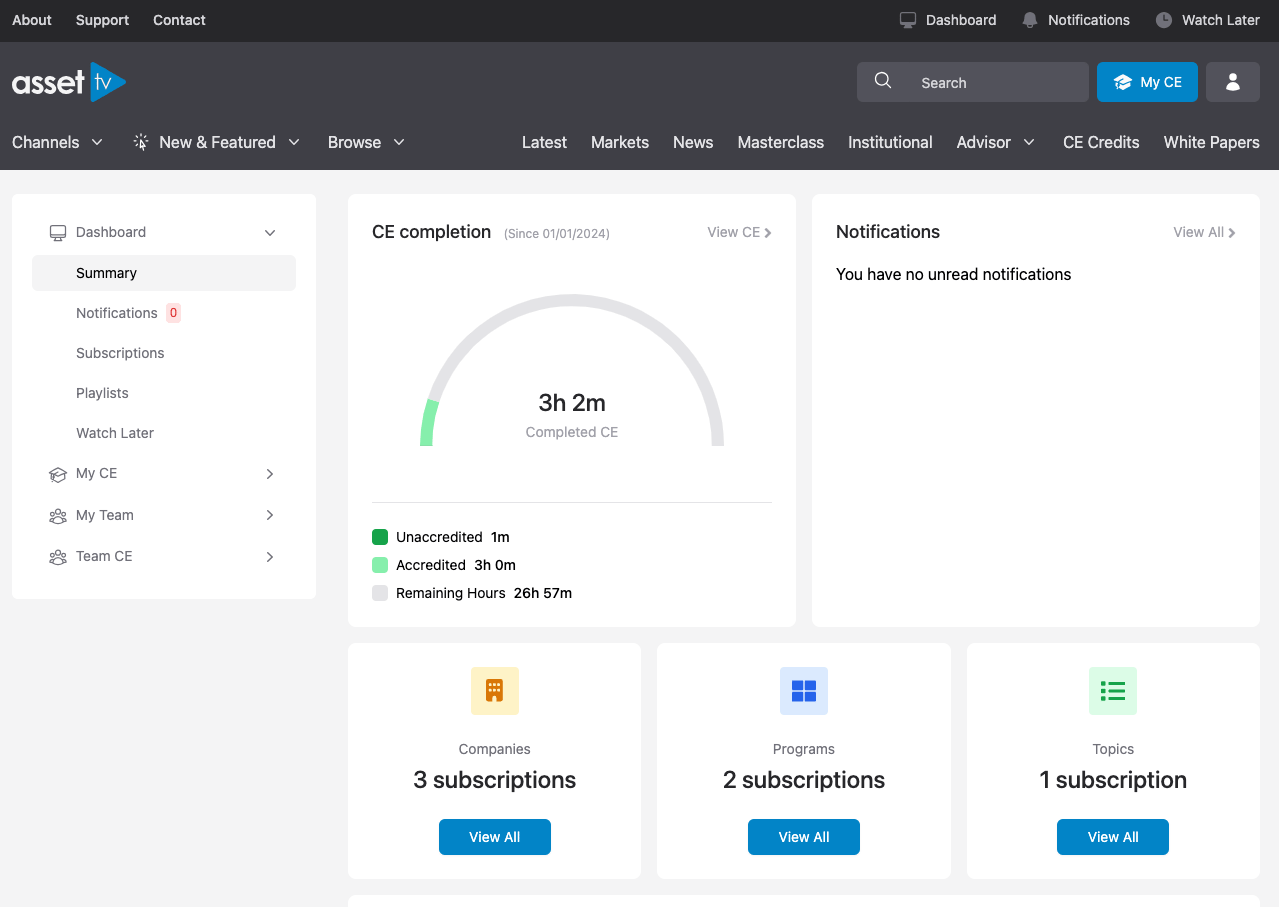The height and width of the screenshot is (907, 1279).
Task: Collapse the Dashboard sidebar section
Action: coord(269,233)
